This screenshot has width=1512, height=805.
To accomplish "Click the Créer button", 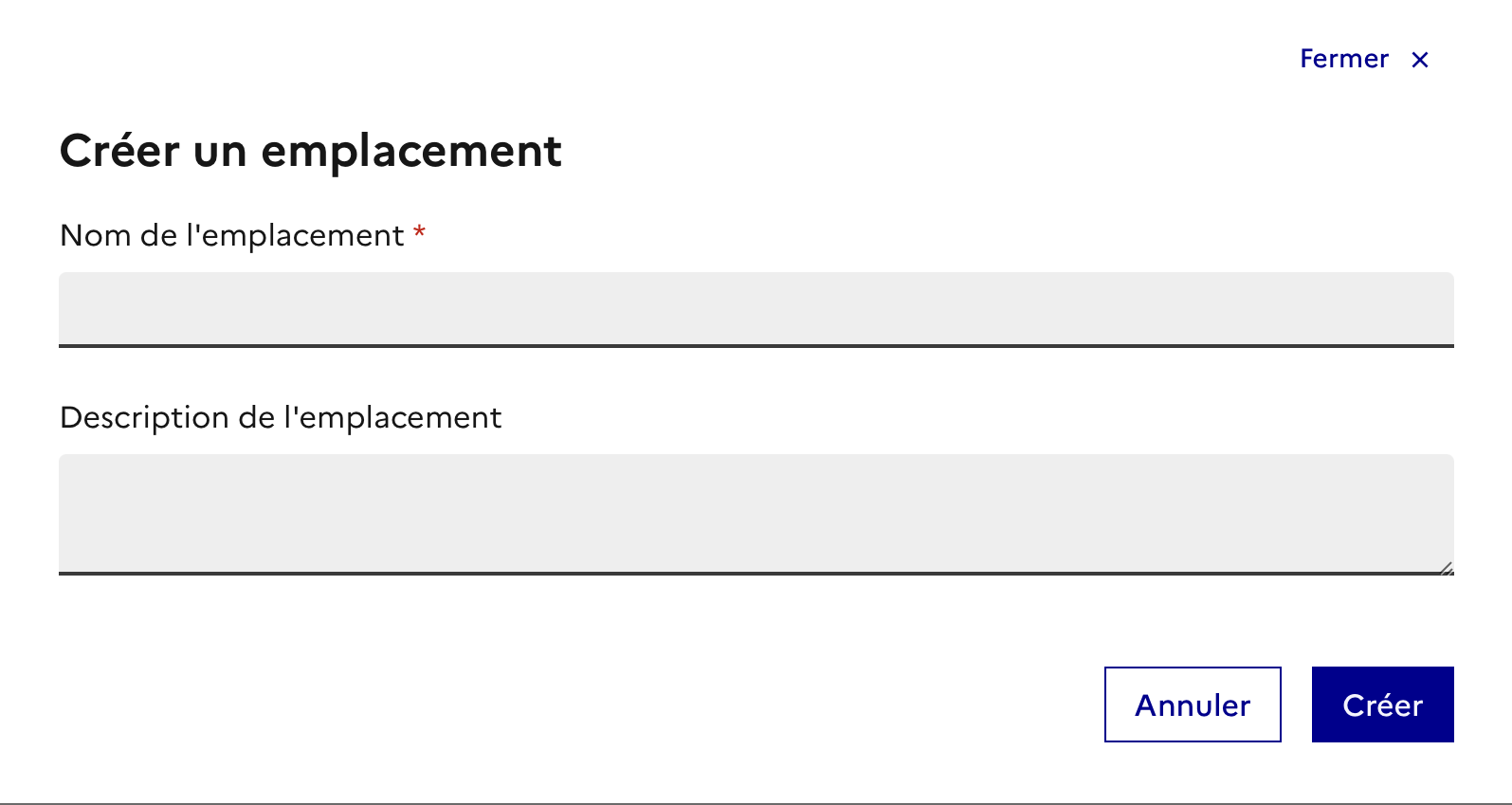I will point(1382,704).
